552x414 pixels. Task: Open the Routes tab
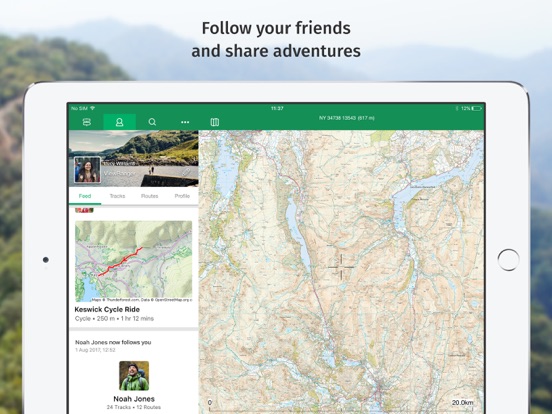pyautogui.click(x=150, y=196)
